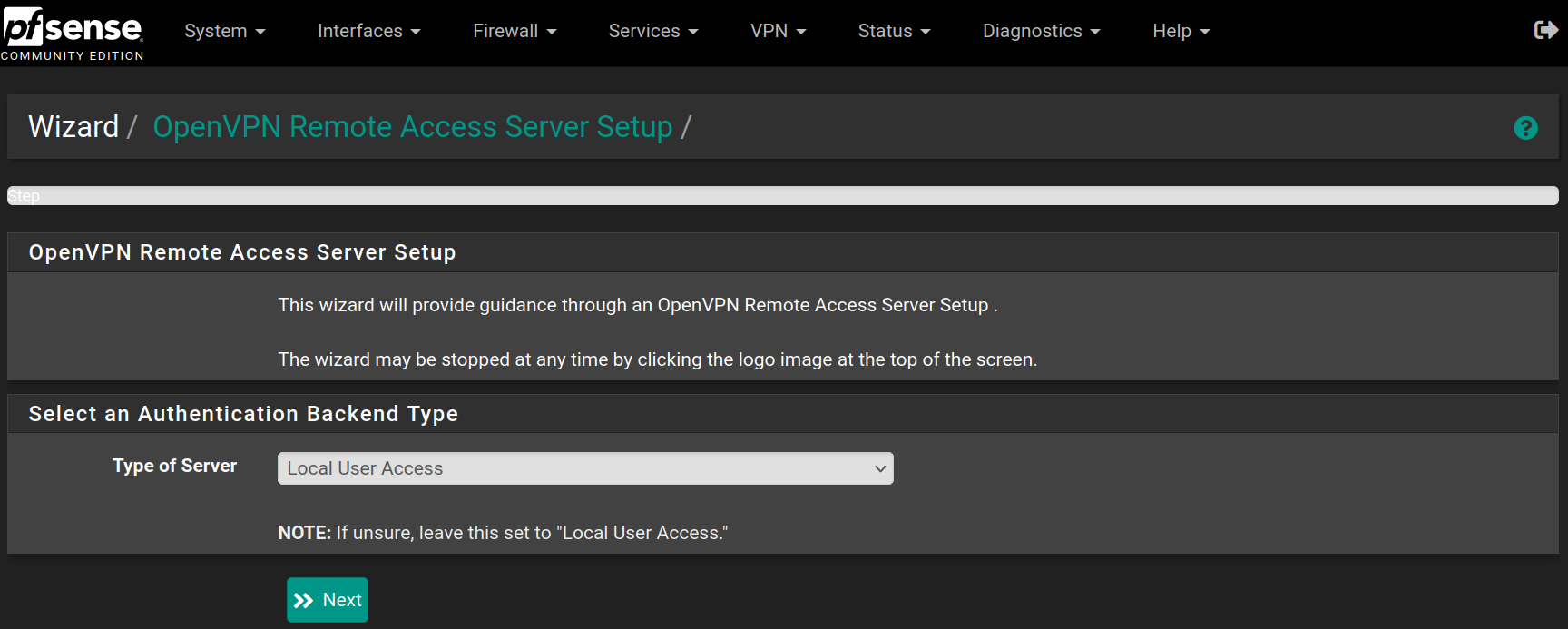Click the pfSense Community Edition logo

[73, 34]
